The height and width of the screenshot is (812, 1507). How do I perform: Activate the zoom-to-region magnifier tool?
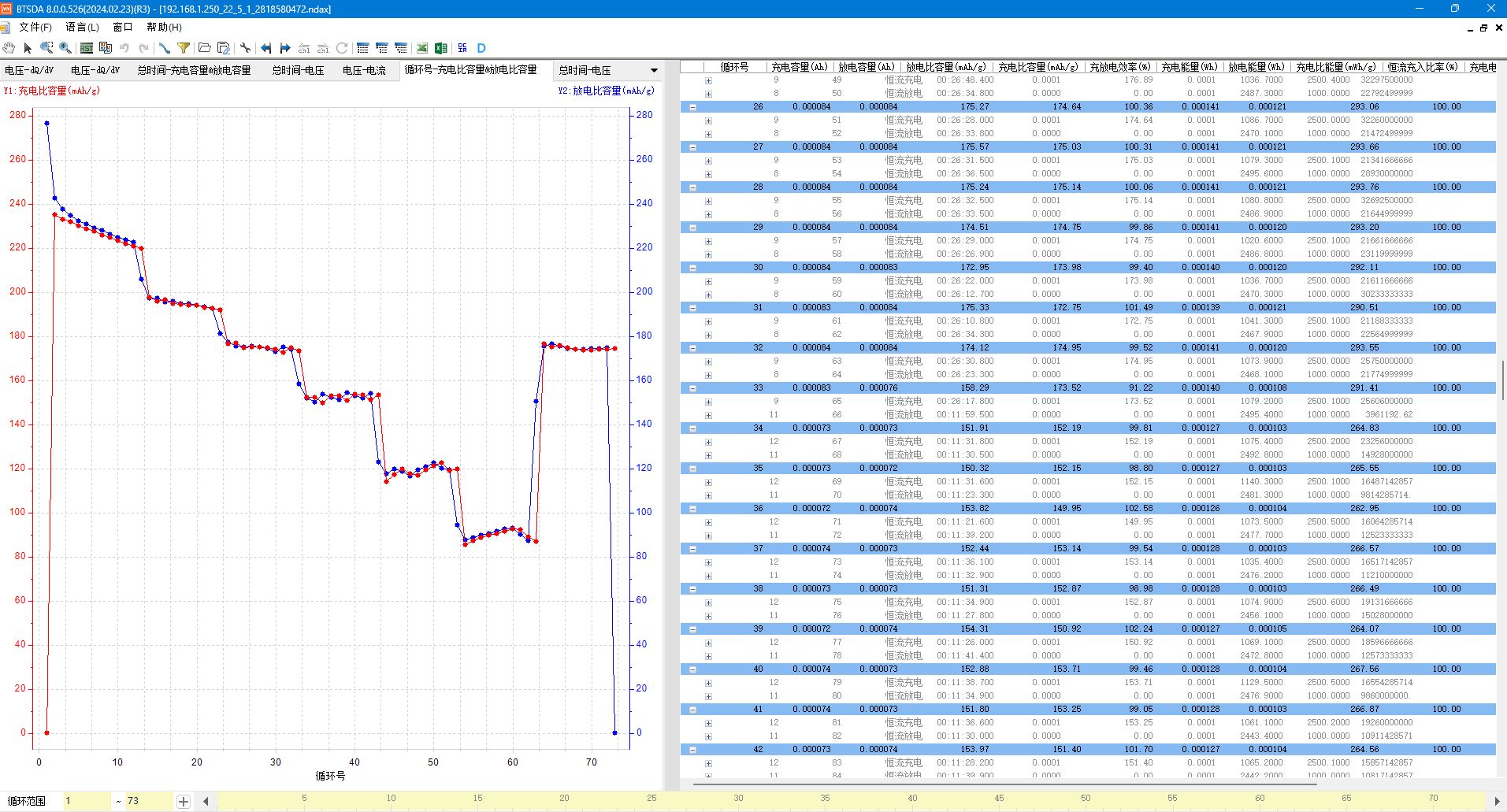[46, 48]
